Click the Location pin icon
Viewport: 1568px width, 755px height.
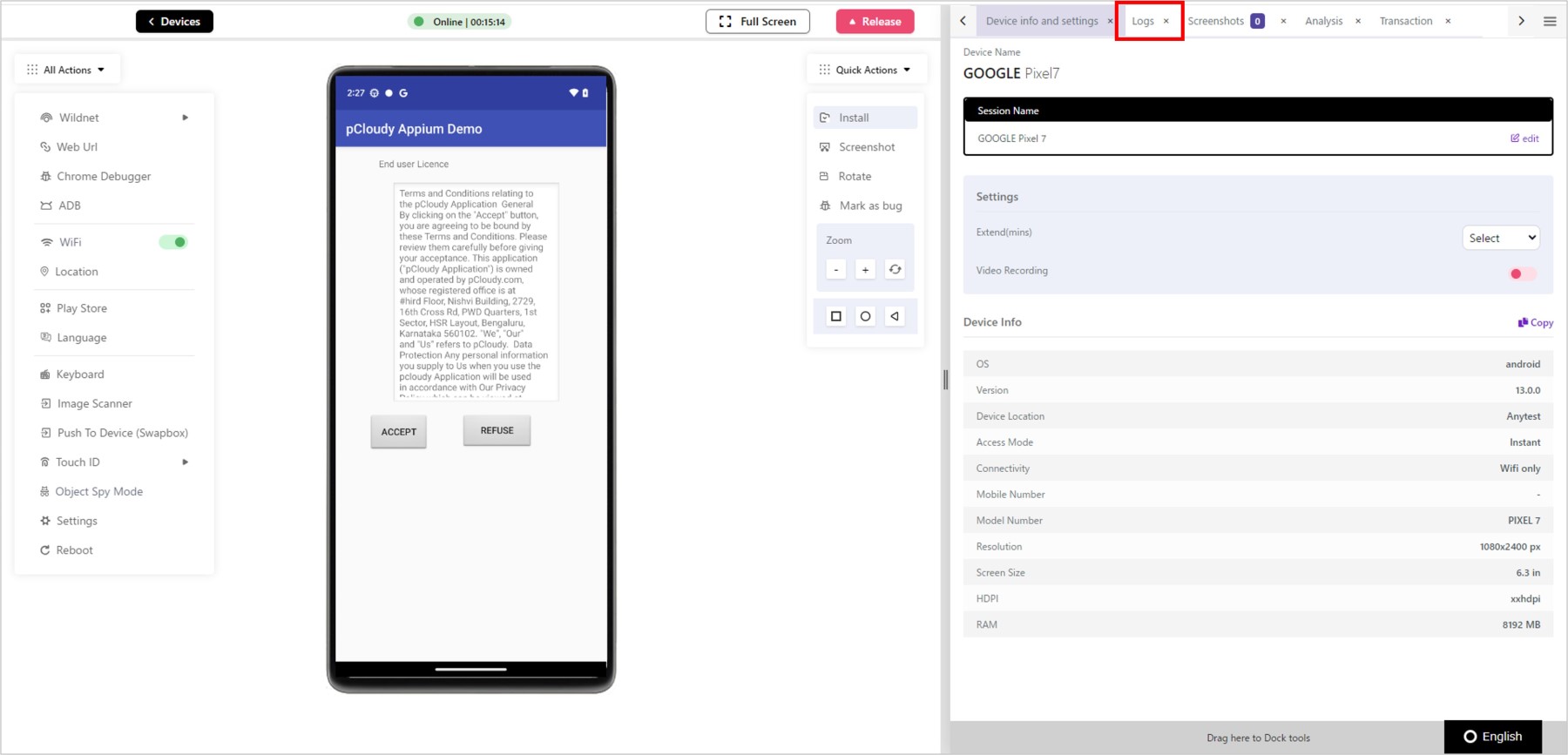[x=44, y=272]
